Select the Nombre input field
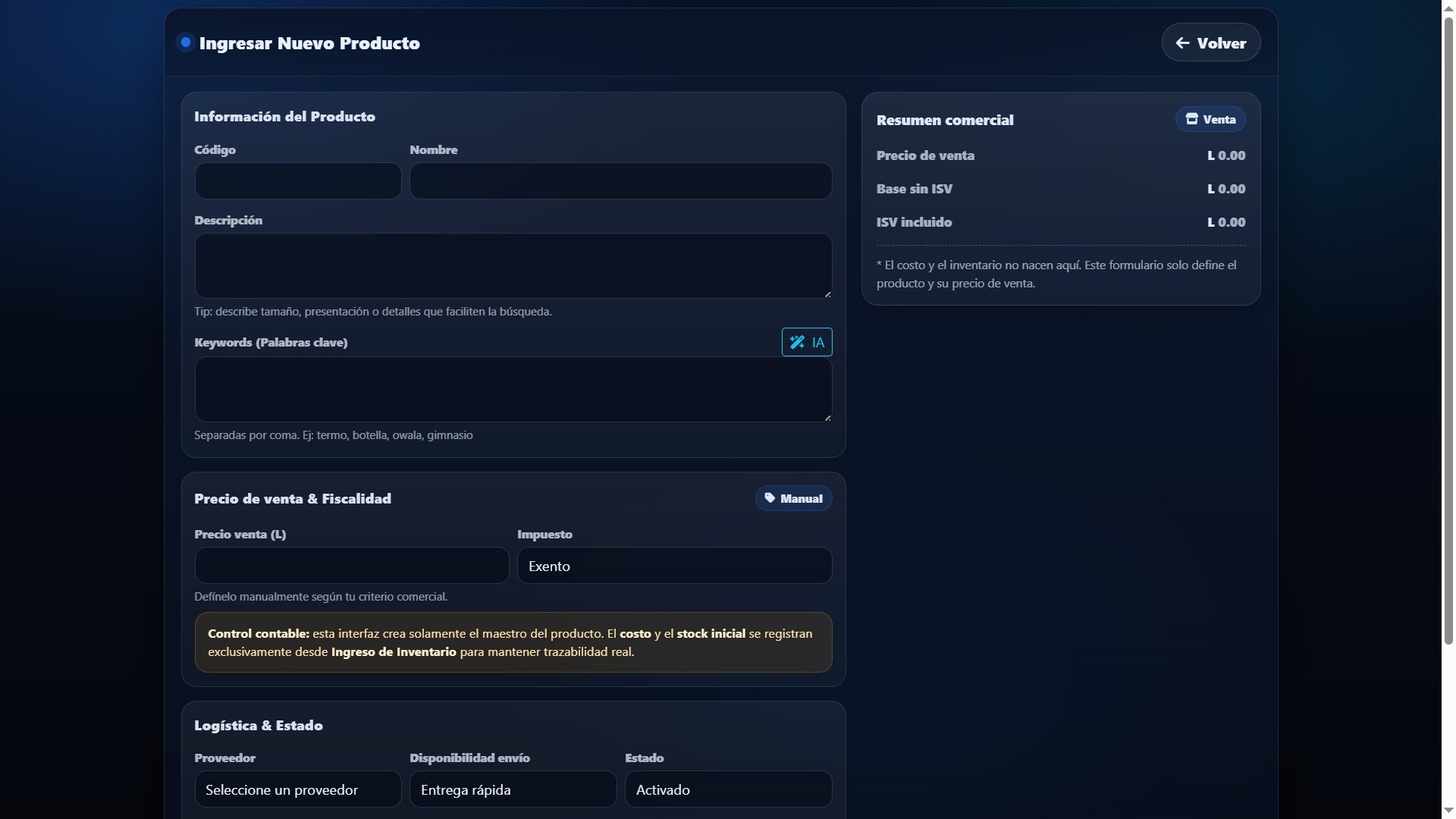The width and height of the screenshot is (1456, 819). 620,180
